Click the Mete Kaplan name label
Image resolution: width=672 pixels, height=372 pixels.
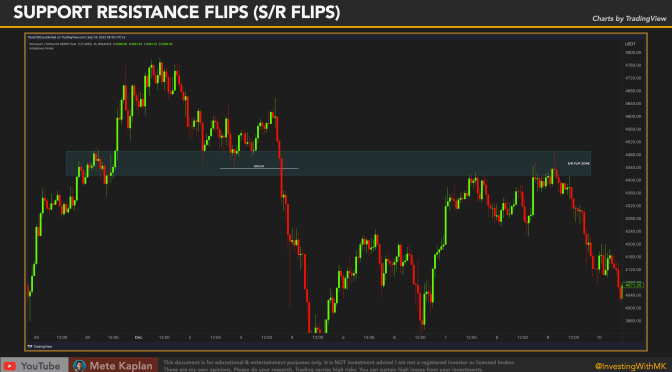[x=121, y=366]
